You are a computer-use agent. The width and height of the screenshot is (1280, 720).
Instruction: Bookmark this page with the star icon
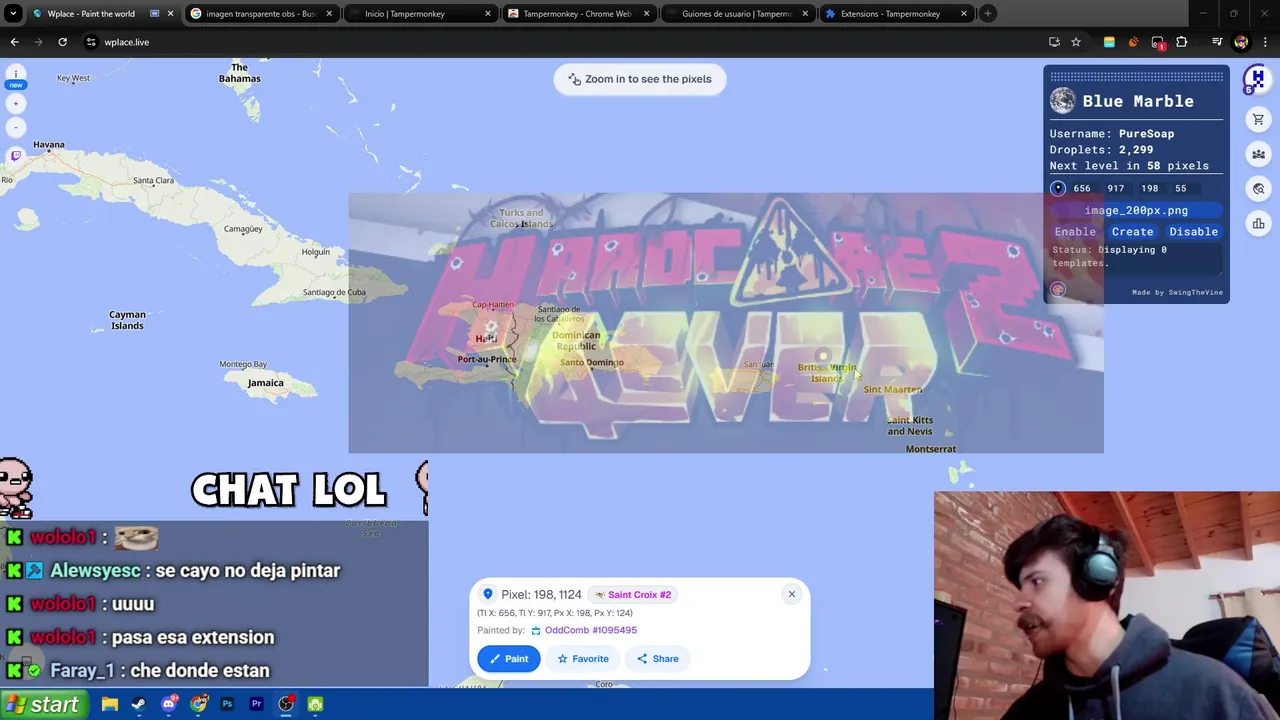[x=1076, y=42]
